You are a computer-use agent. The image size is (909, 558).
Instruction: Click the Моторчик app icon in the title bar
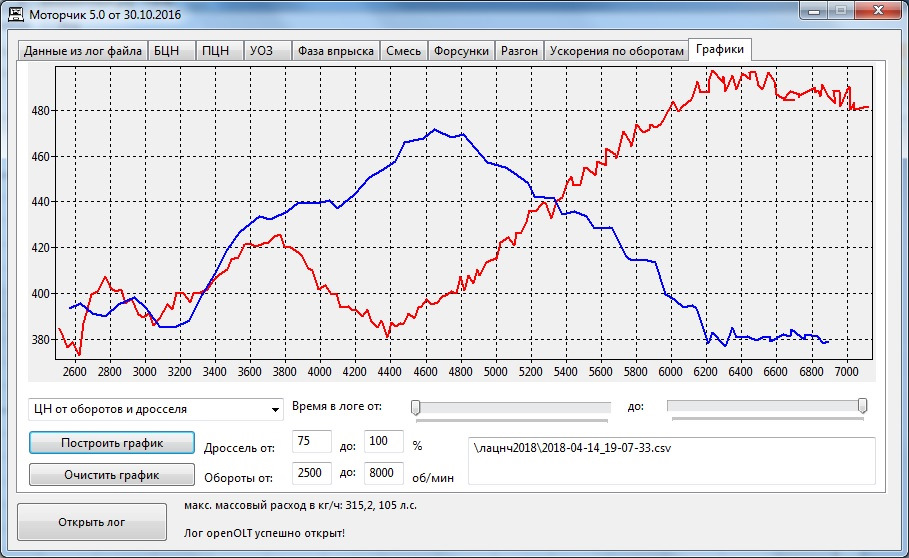17,14
